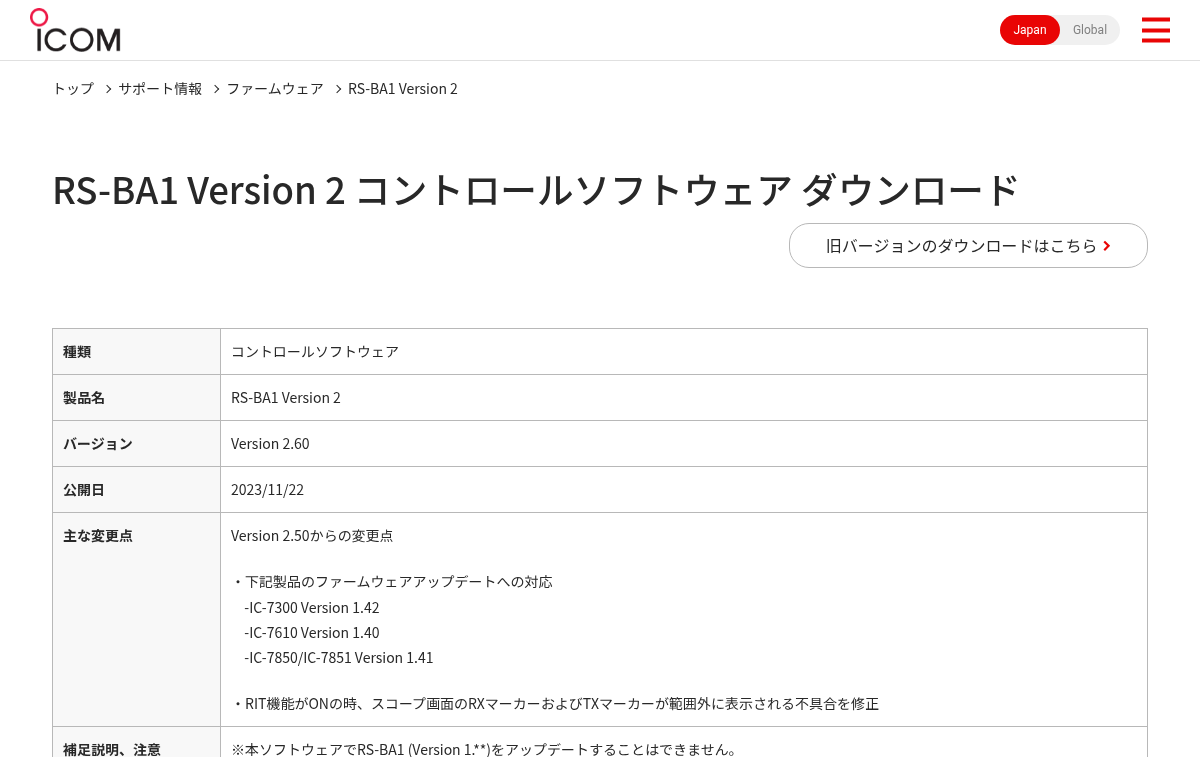This screenshot has height=757, width=1200.
Task: Click the ※本ソフトウェアでRS-BA1 note line
Action: (x=485, y=749)
